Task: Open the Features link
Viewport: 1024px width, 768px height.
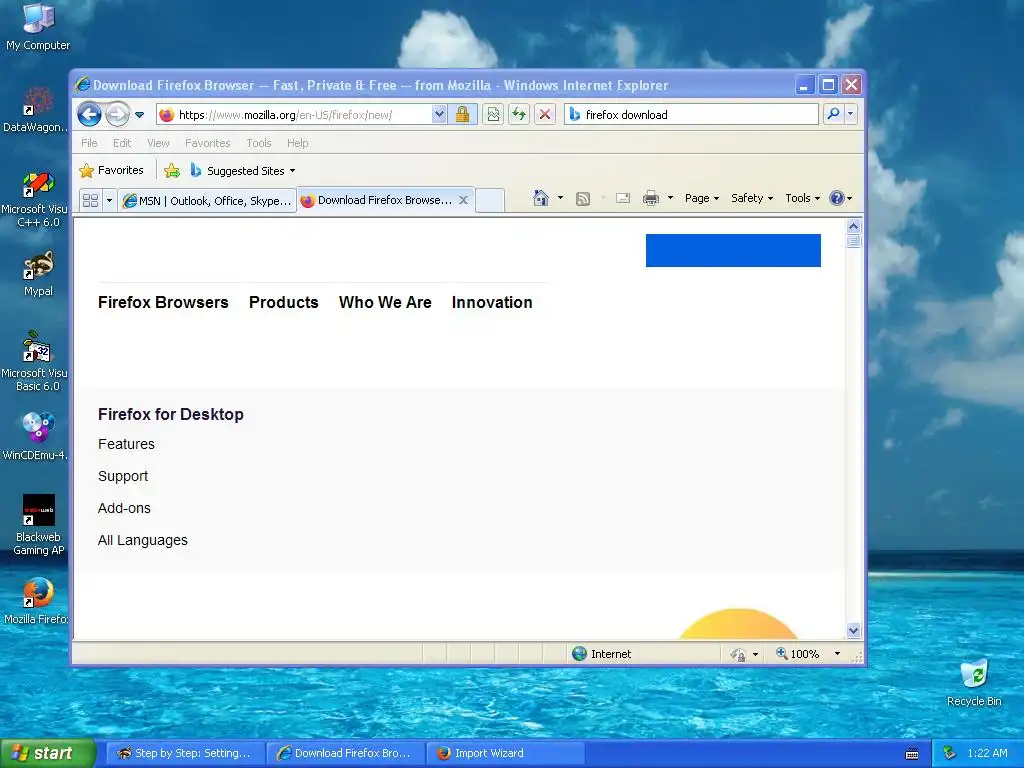Action: coord(126,444)
